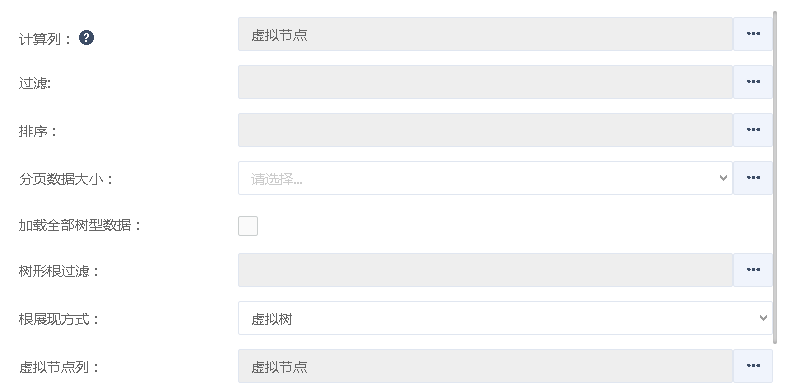Click the chevron arrow in 根展现方式 select

[x=763, y=318]
